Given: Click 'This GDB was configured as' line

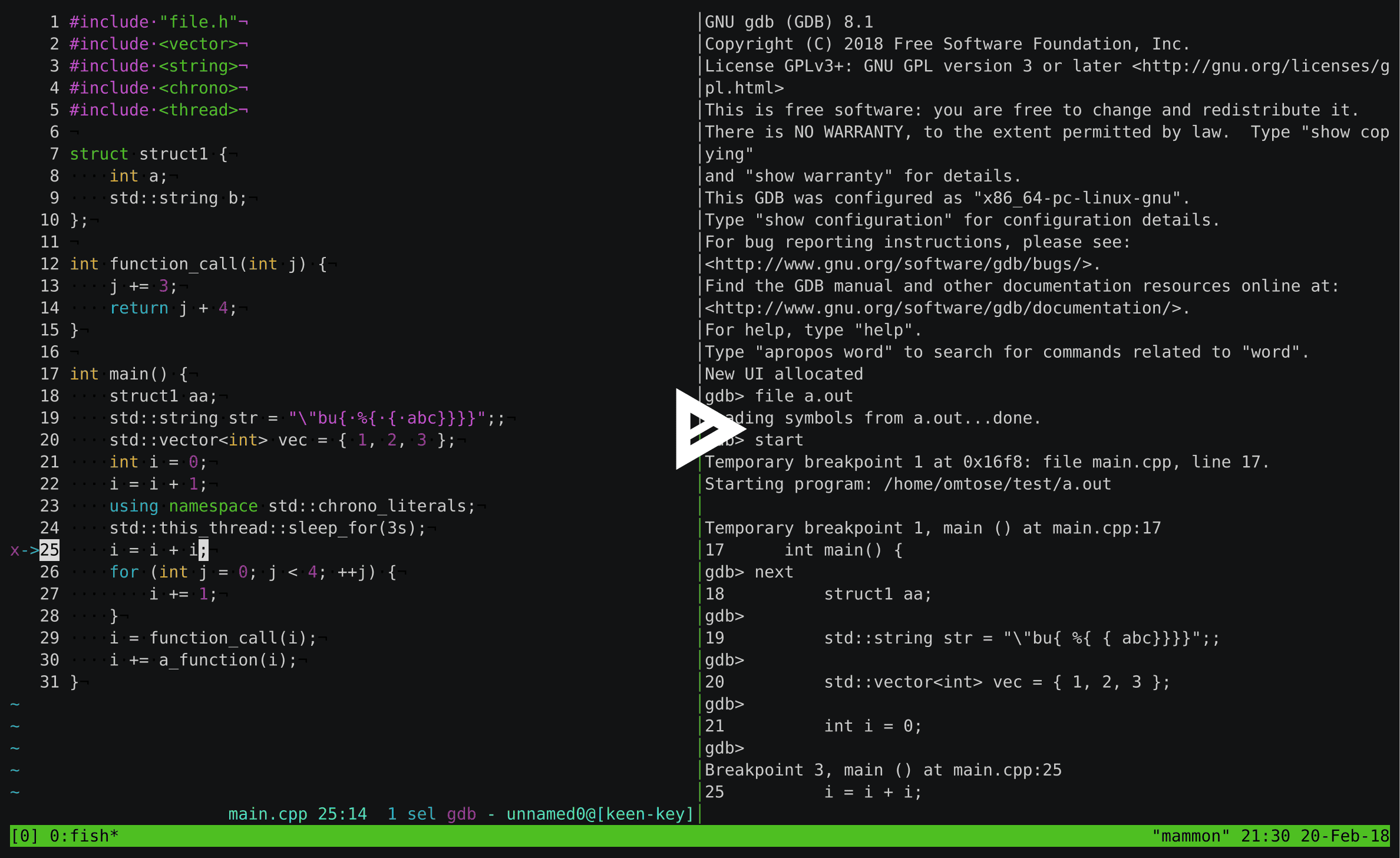Looking at the screenshot, I should point(947,198).
